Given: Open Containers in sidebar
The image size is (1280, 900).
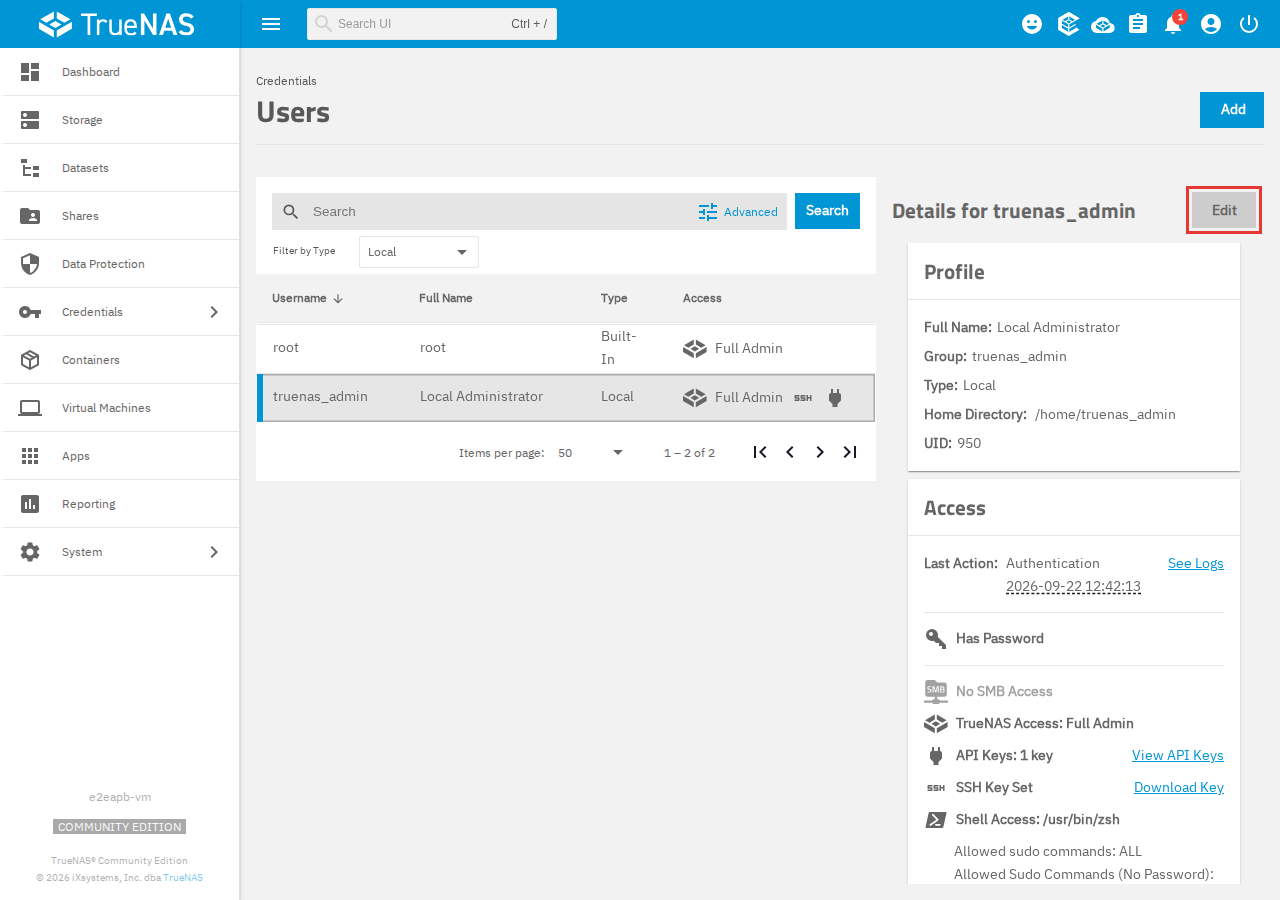Looking at the screenshot, I should click(120, 360).
